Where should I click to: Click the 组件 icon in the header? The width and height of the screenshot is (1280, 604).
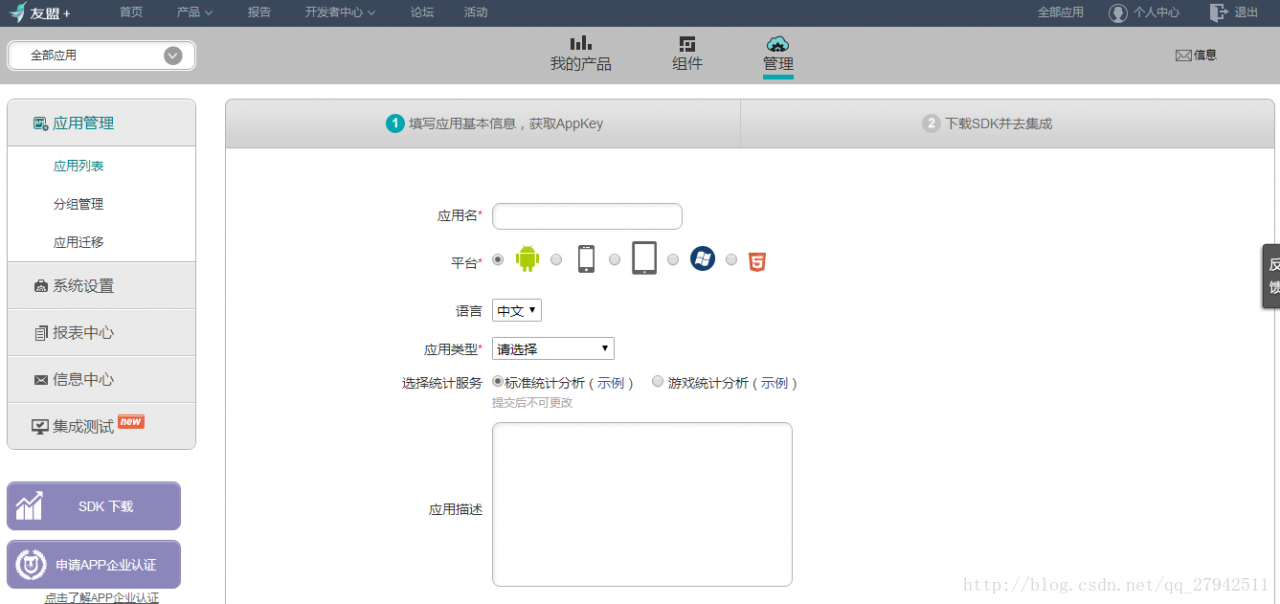(x=687, y=55)
